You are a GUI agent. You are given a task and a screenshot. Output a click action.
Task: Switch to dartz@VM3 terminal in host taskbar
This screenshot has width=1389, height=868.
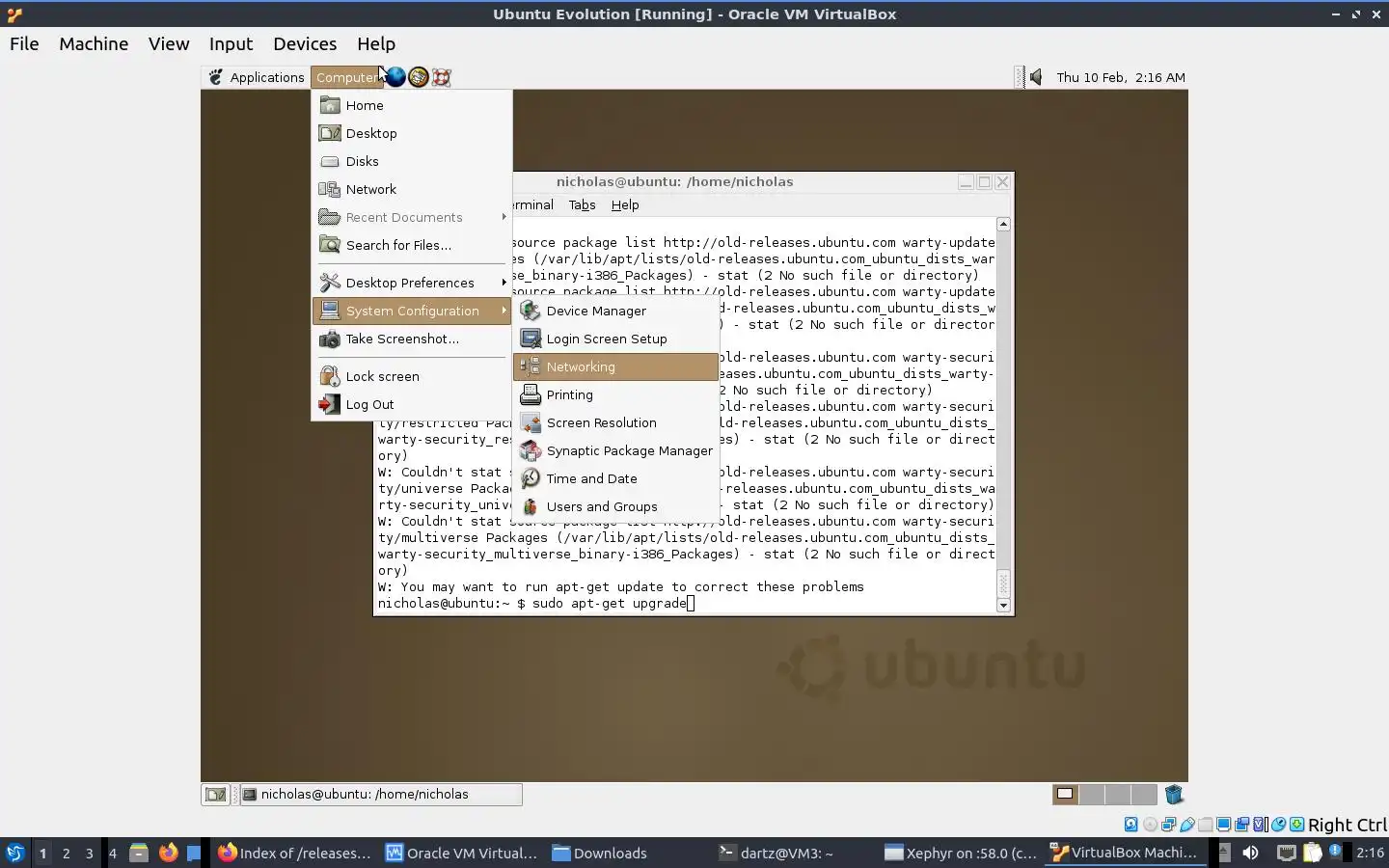[776, 853]
